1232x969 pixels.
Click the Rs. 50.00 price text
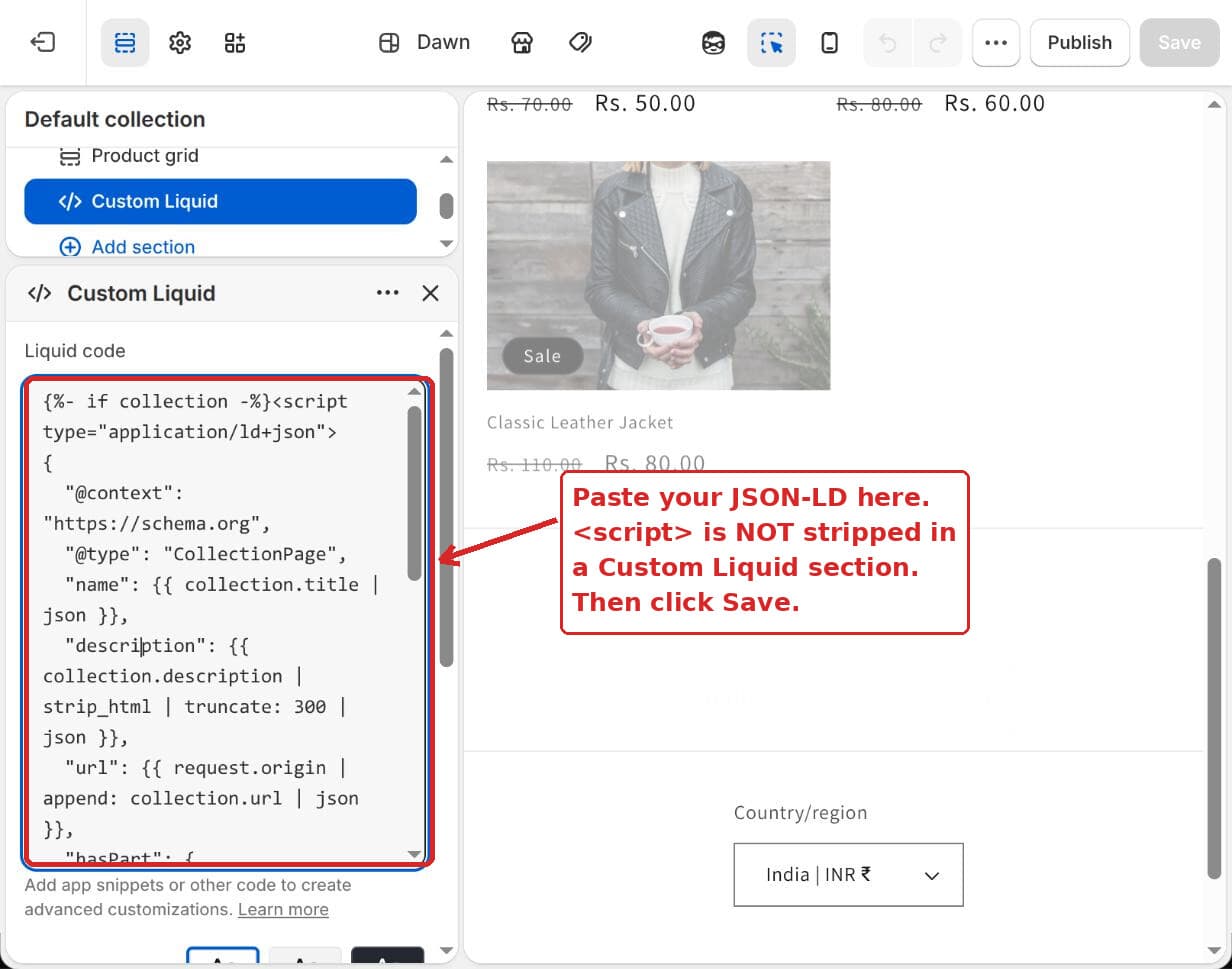tap(645, 103)
